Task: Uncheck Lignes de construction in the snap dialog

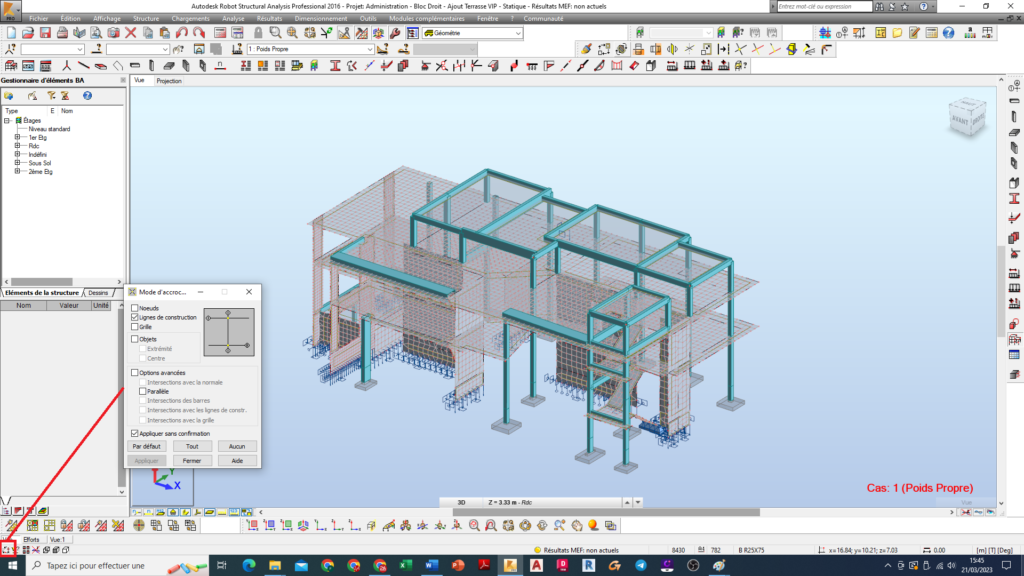Action: (134, 317)
